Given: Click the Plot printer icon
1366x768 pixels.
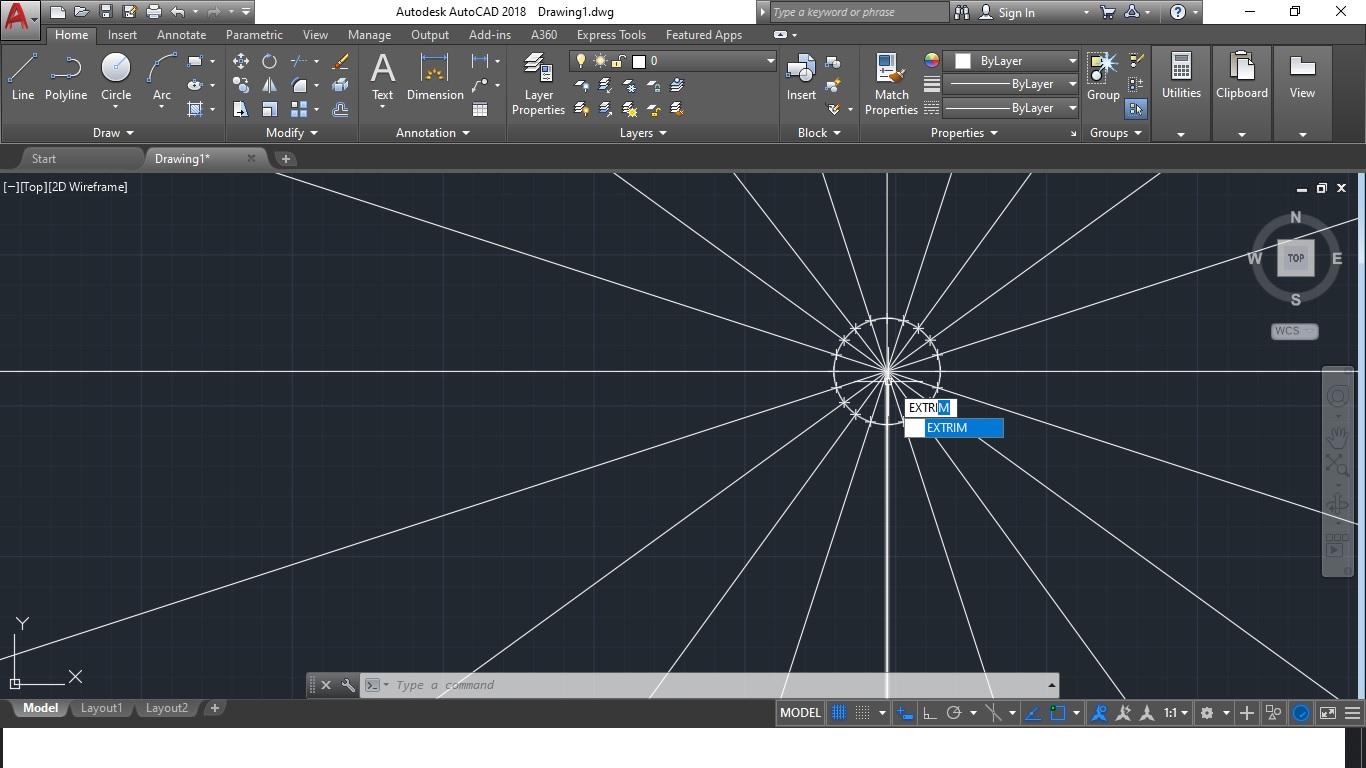Looking at the screenshot, I should click(x=153, y=12).
